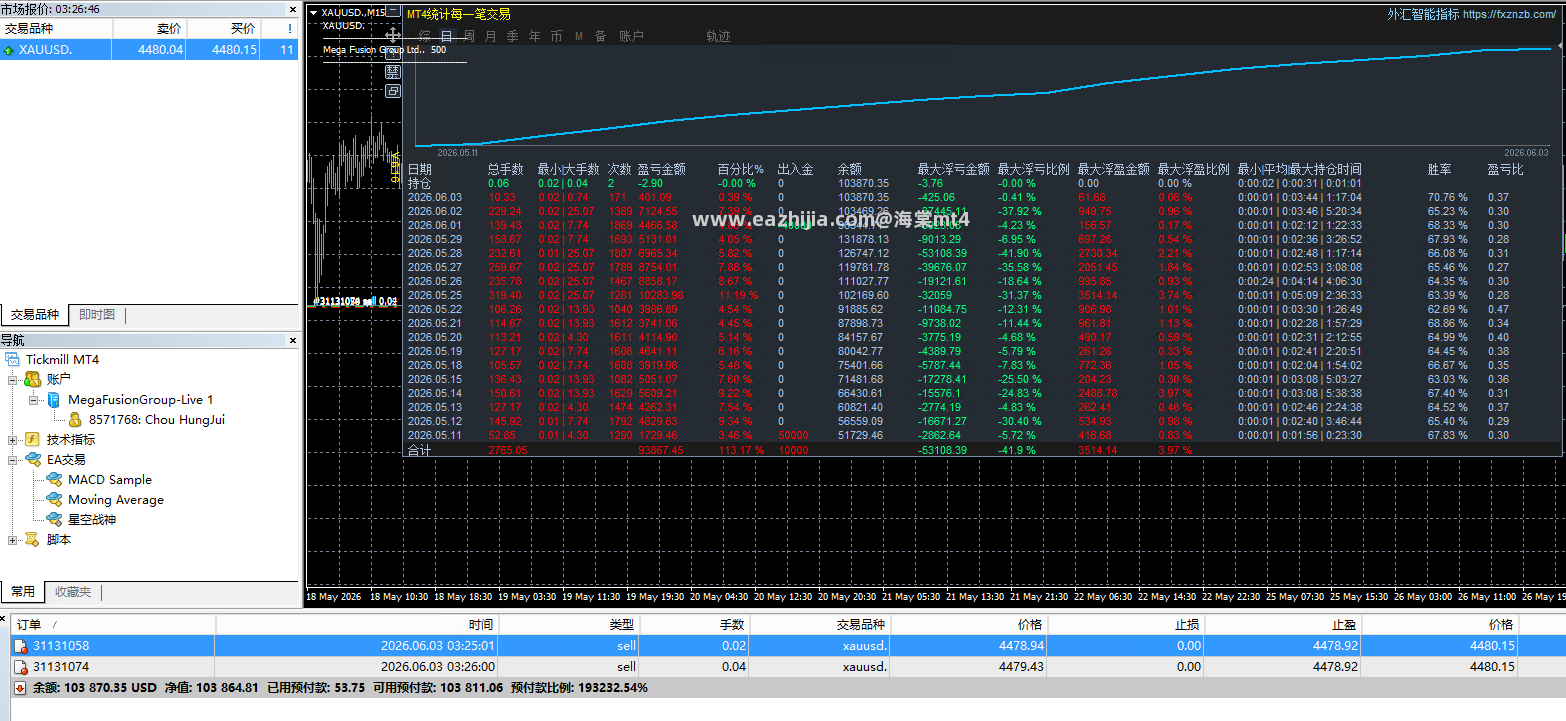Select the 常用 tab in Navigator
Viewport: 1566px width, 721px height.
click(x=23, y=592)
